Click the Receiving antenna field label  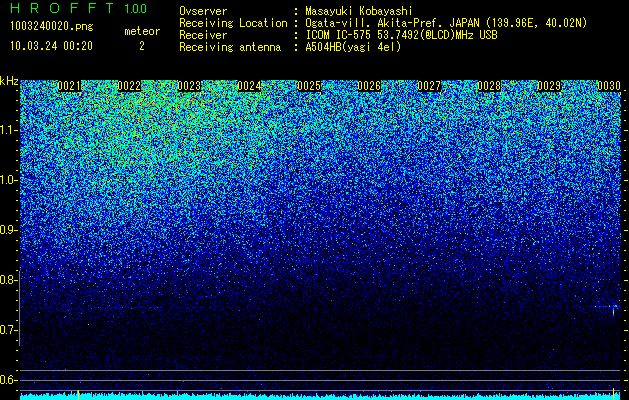(230, 47)
